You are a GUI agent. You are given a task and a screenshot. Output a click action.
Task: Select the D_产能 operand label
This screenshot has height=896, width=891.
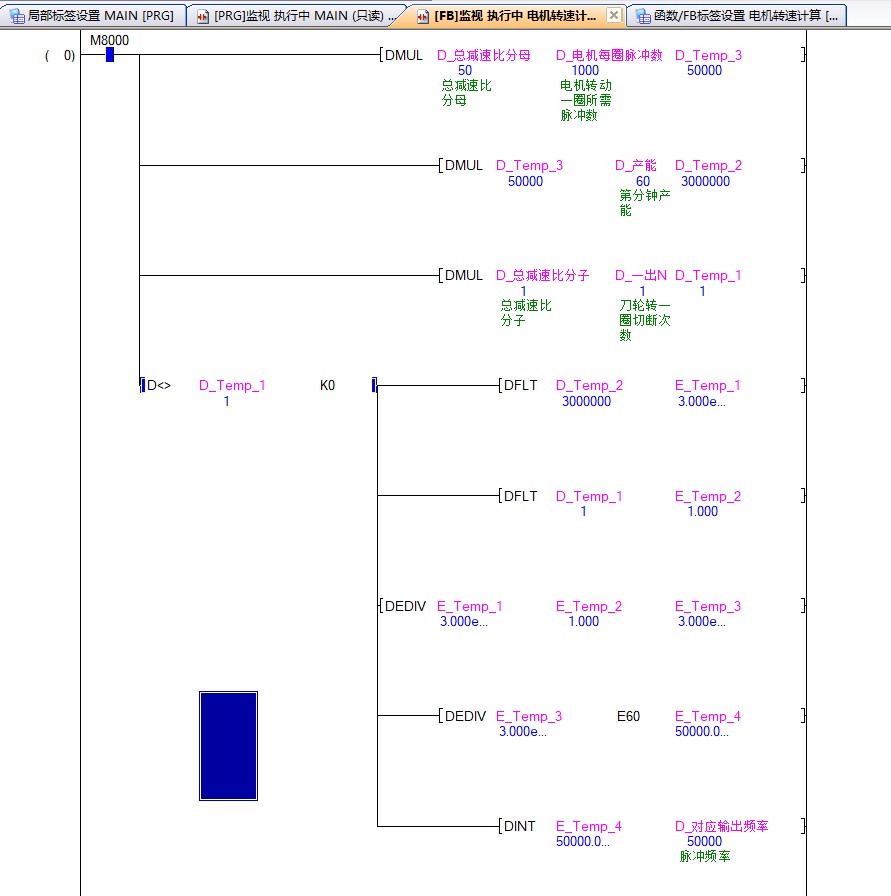[636, 165]
